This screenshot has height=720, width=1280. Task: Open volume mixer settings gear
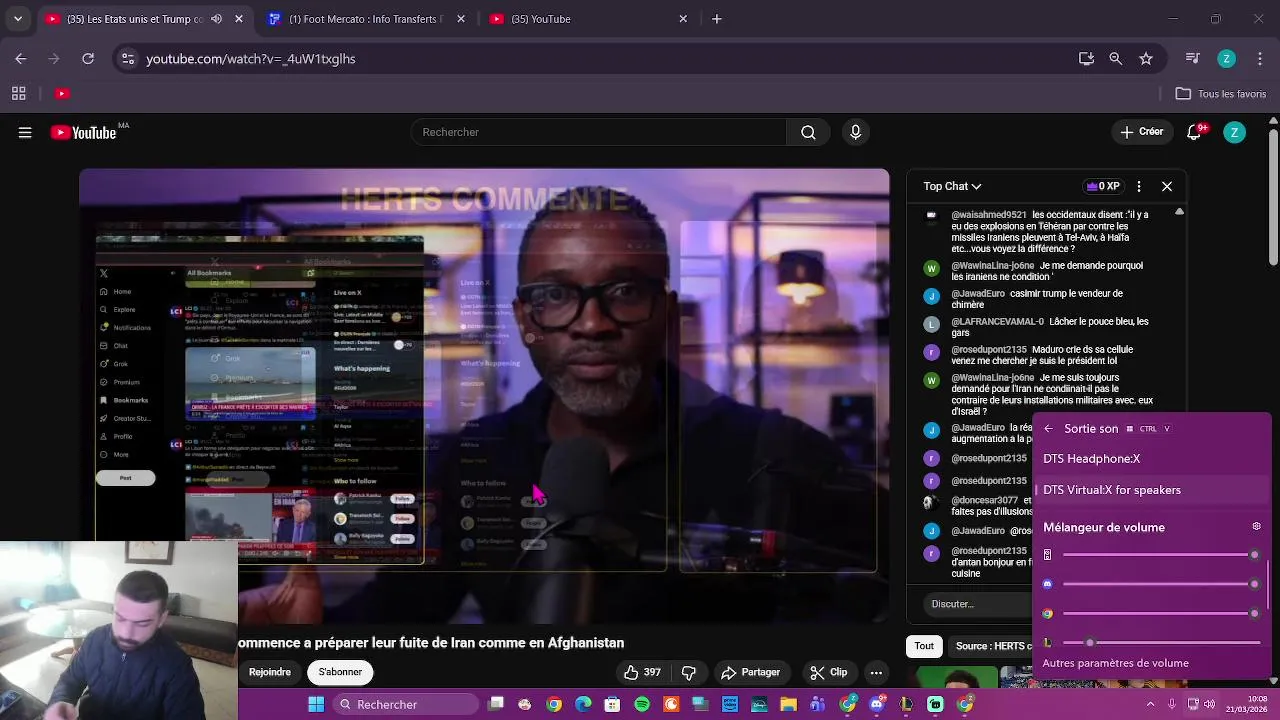[x=1256, y=527]
